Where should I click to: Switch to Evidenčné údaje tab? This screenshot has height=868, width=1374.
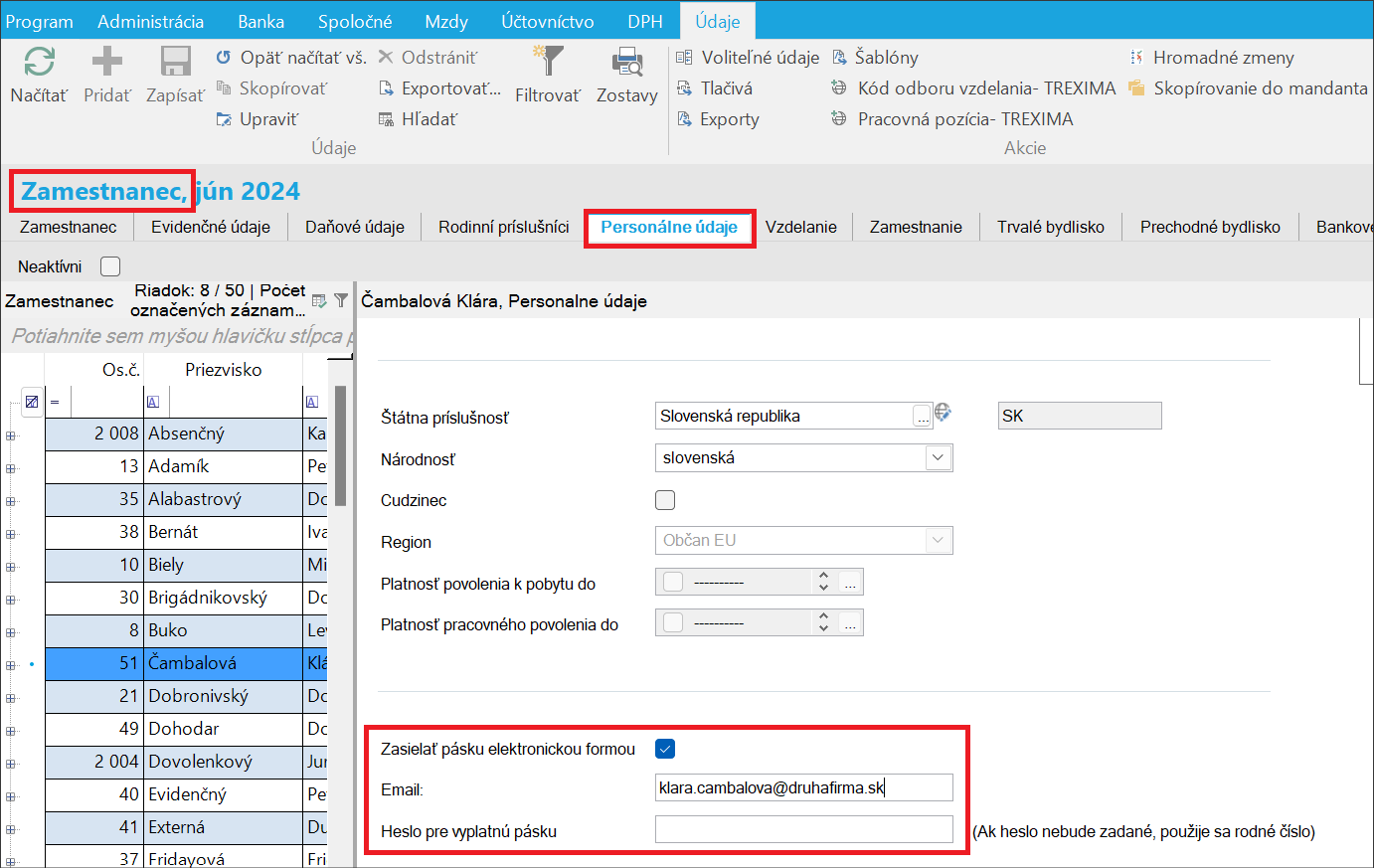click(211, 227)
